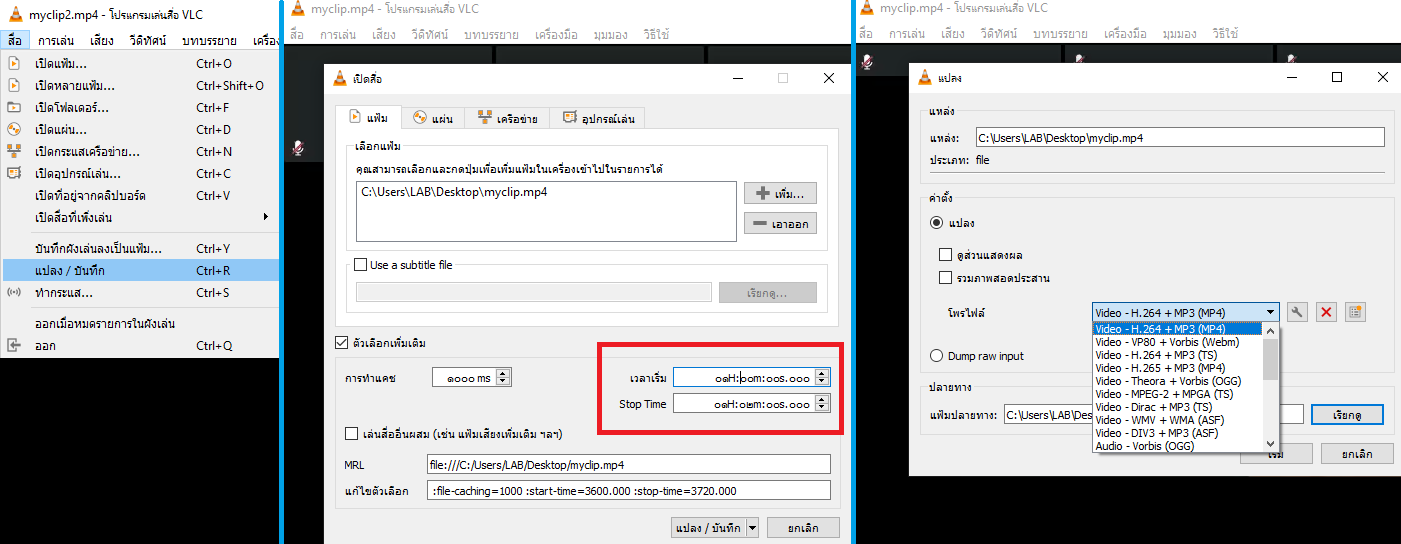Viewport: 1401px width, 544px height.
Task: Choose Video - Theora + Vorbis (OGG) from list
Action: (x=1168, y=381)
